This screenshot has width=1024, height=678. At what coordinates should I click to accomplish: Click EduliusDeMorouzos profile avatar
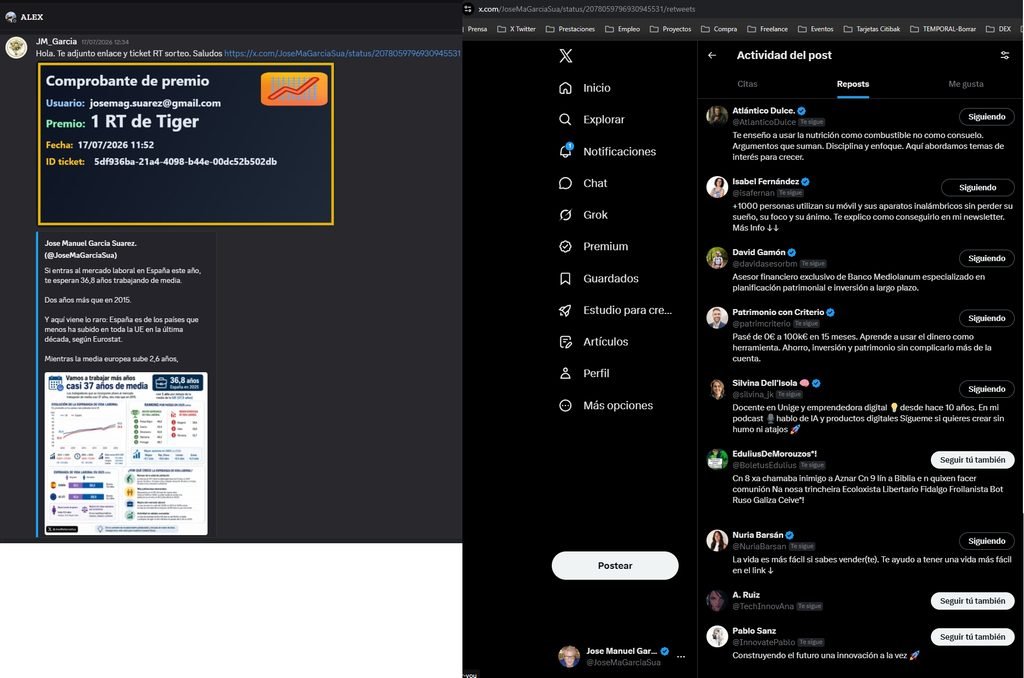click(x=717, y=459)
